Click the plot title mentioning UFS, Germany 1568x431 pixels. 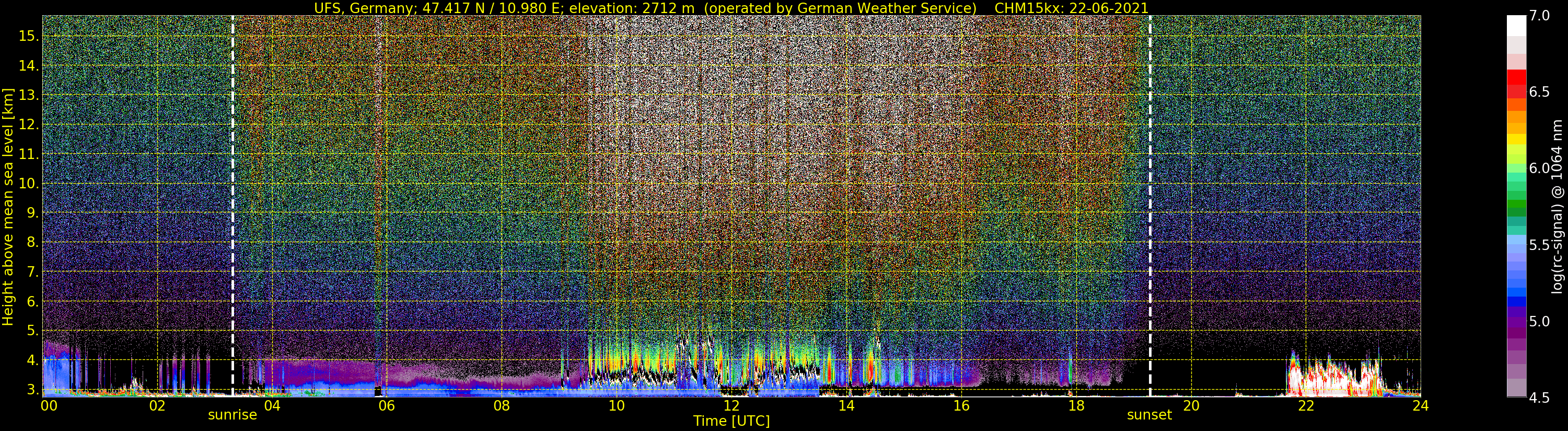pyautogui.click(x=731, y=8)
